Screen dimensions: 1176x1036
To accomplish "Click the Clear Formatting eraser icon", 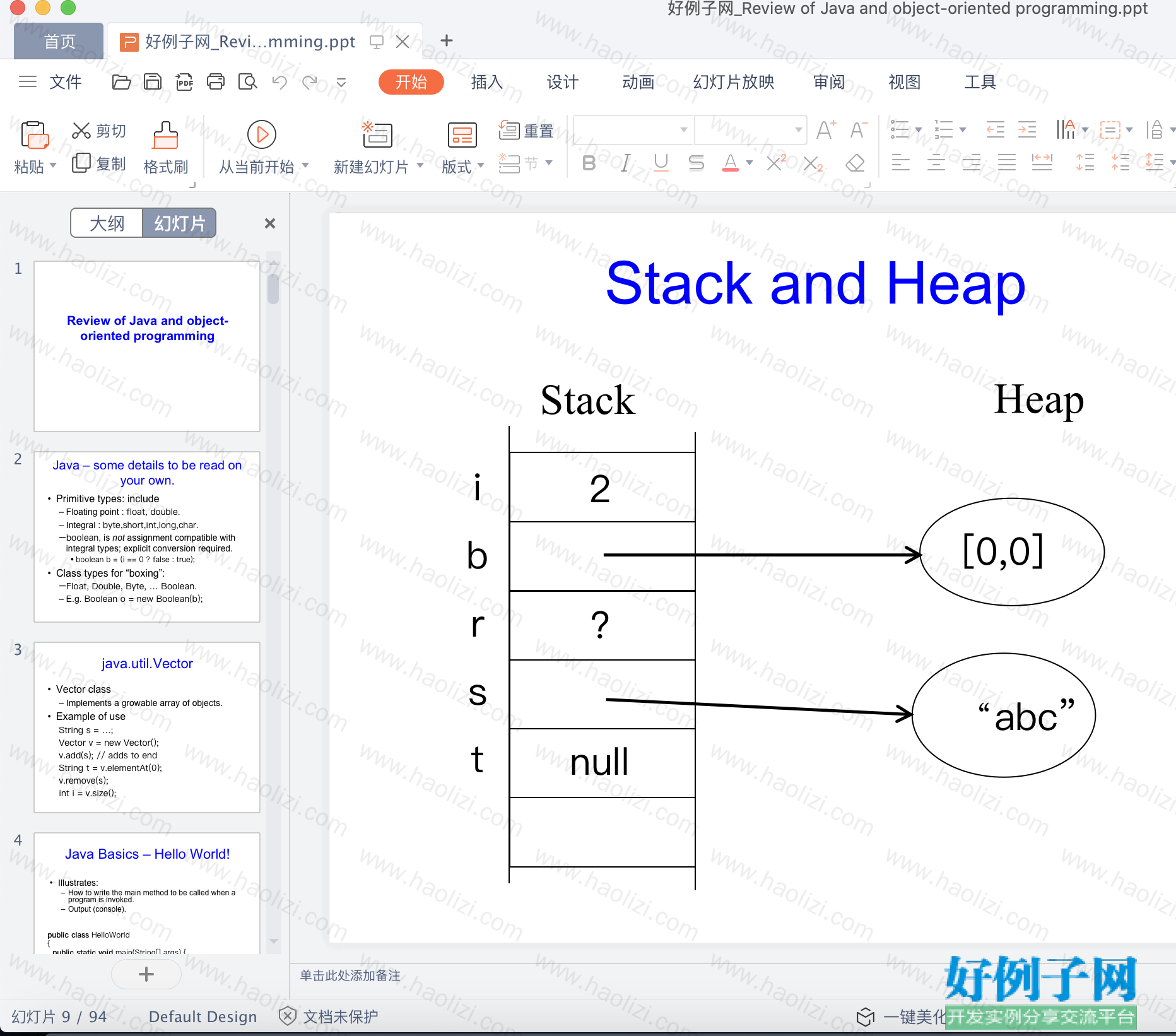I will coord(855,163).
